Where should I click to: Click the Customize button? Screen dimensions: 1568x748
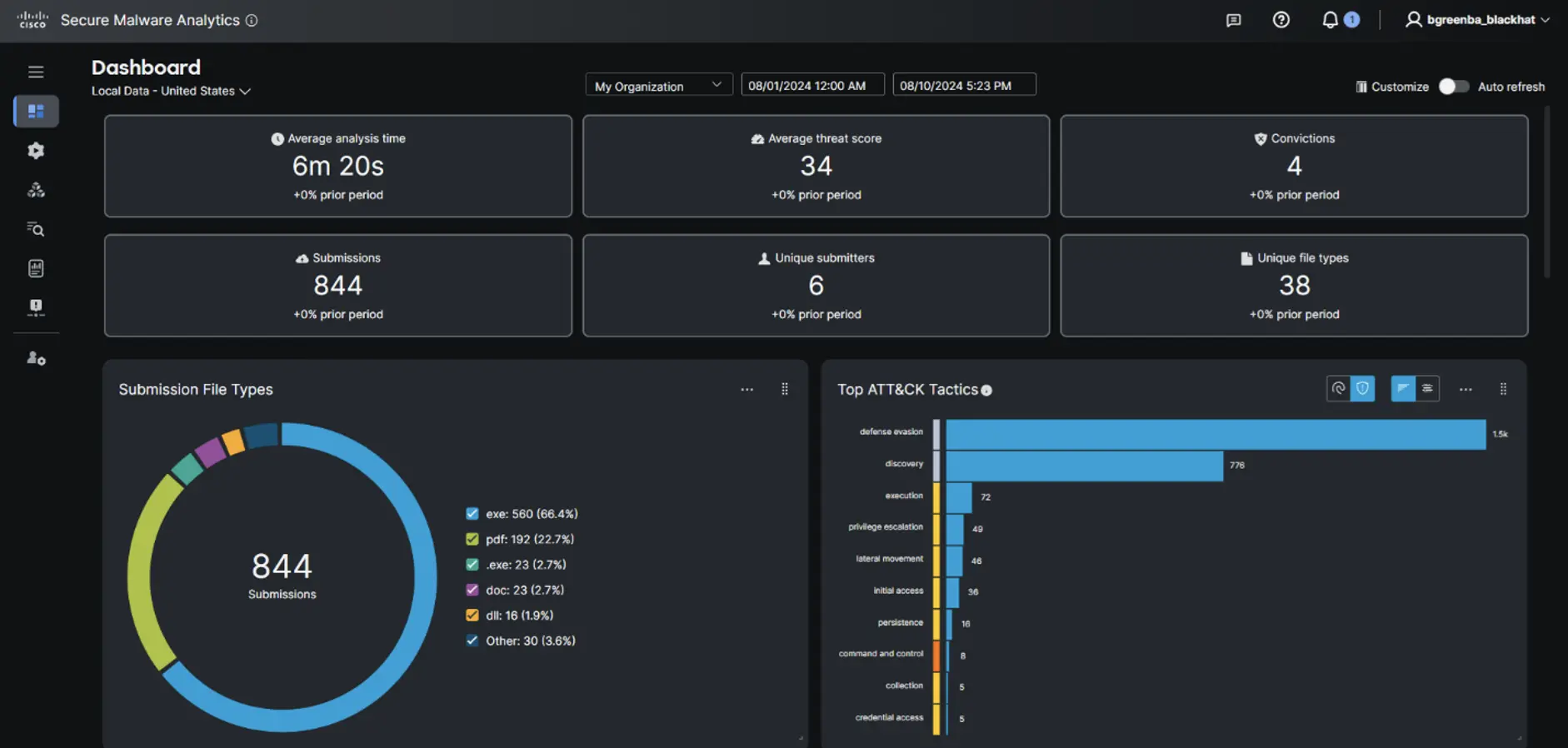[1391, 87]
